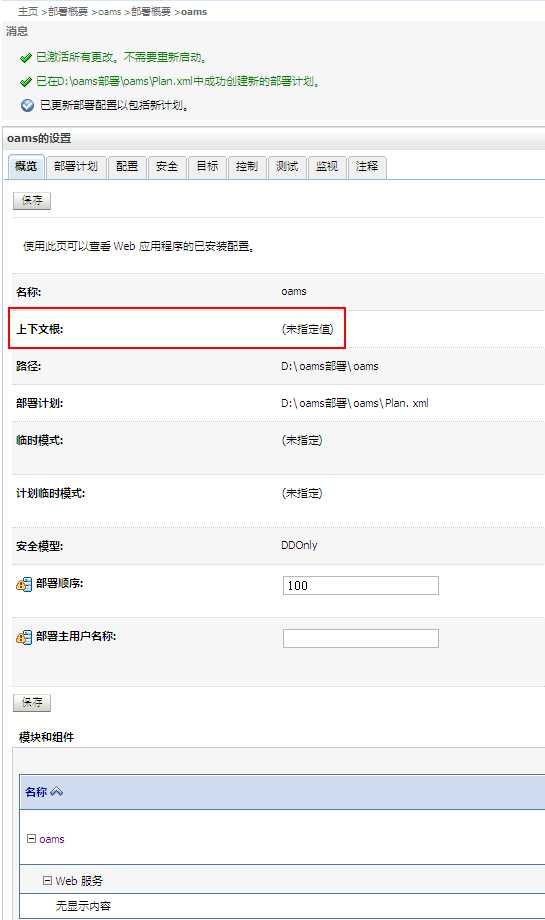
Task: Click the Plan.xml deployment plan value
Action: click(x=355, y=403)
